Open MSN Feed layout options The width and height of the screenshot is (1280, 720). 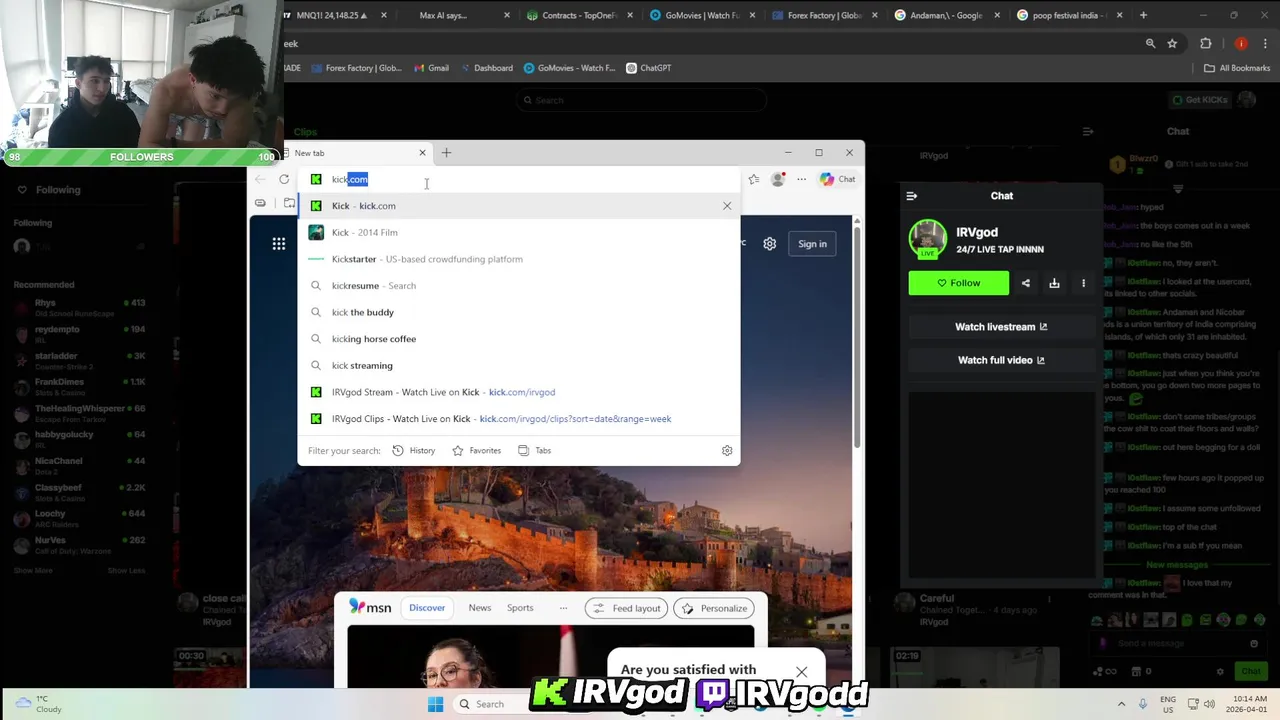627,608
